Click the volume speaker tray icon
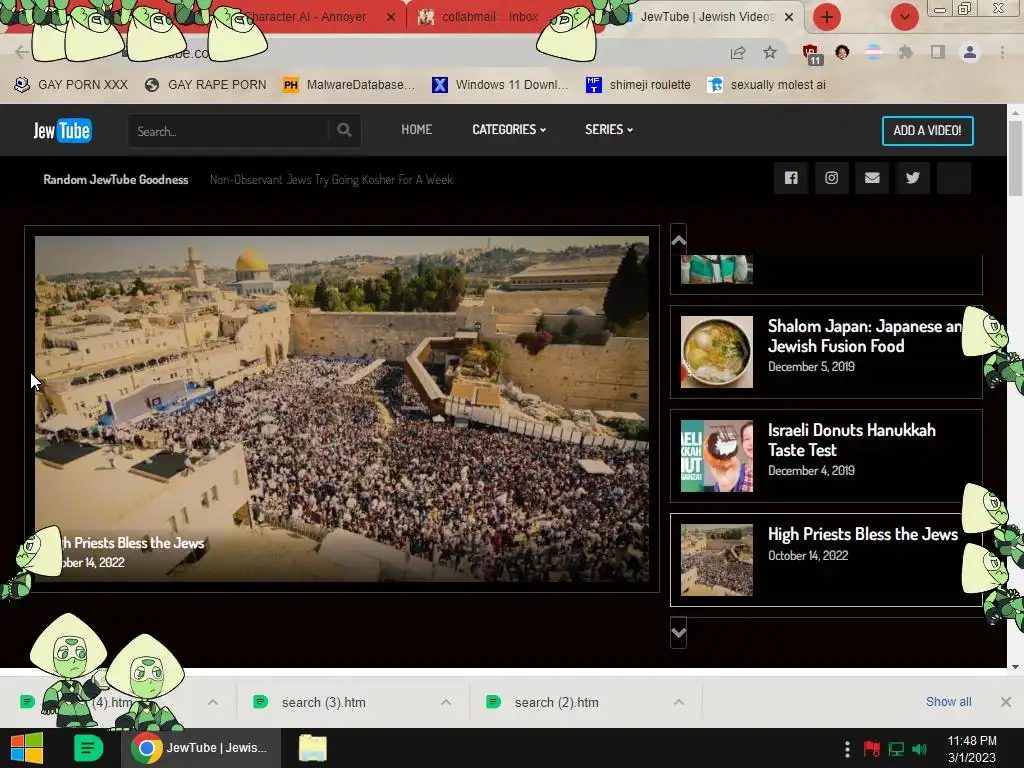The width and height of the screenshot is (1024, 768). (x=920, y=749)
